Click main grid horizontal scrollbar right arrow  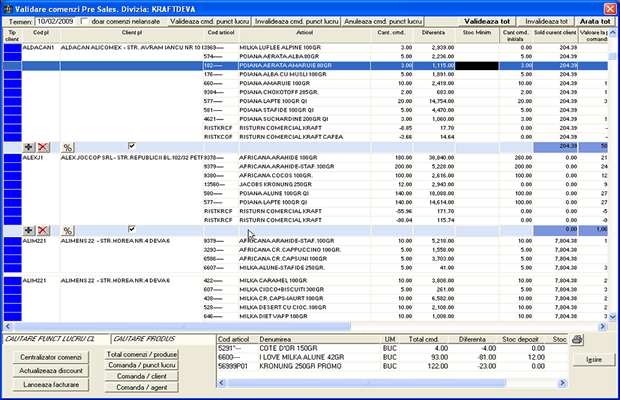pos(603,326)
